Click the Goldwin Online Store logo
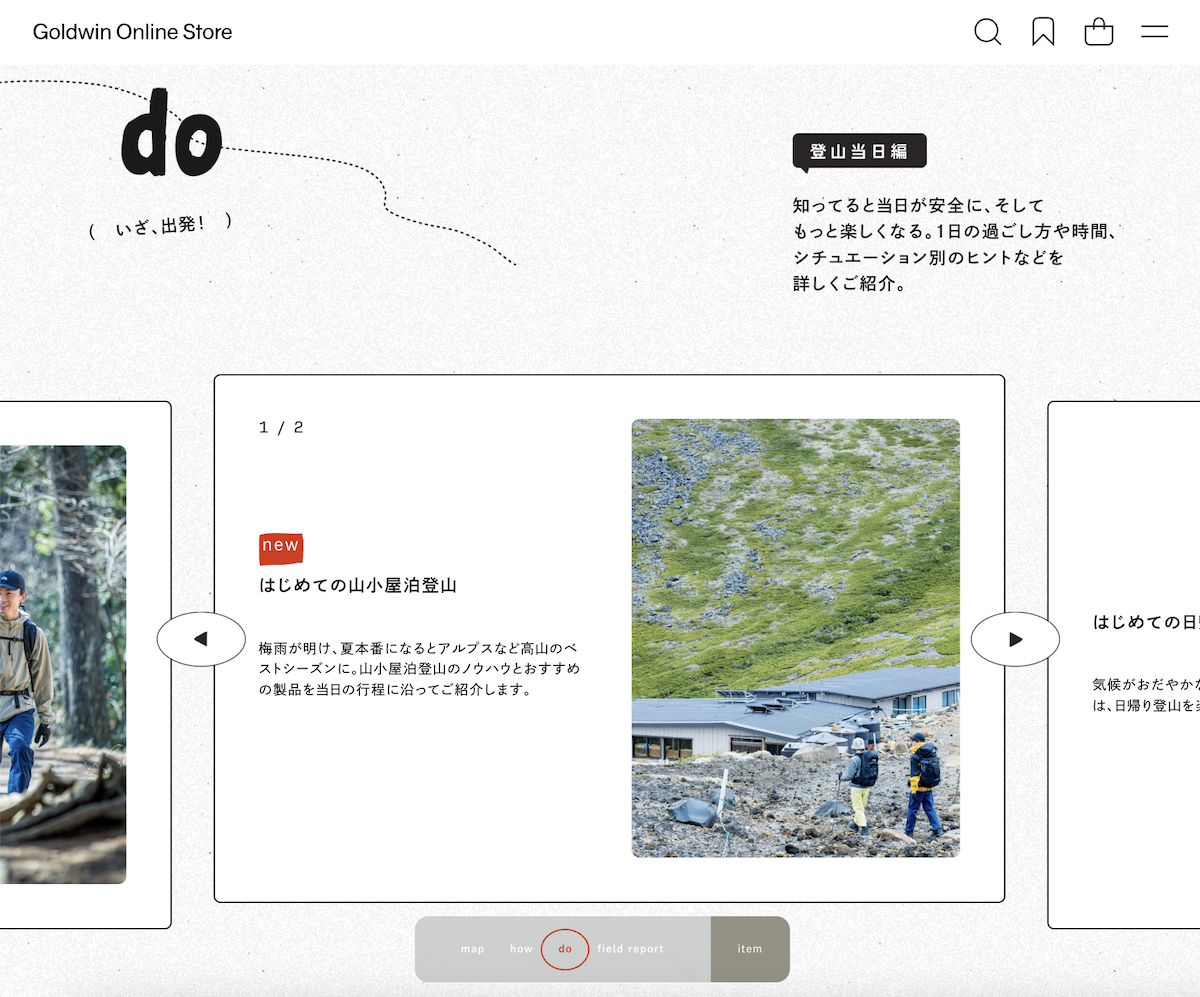This screenshot has width=1200, height=997. (x=133, y=32)
